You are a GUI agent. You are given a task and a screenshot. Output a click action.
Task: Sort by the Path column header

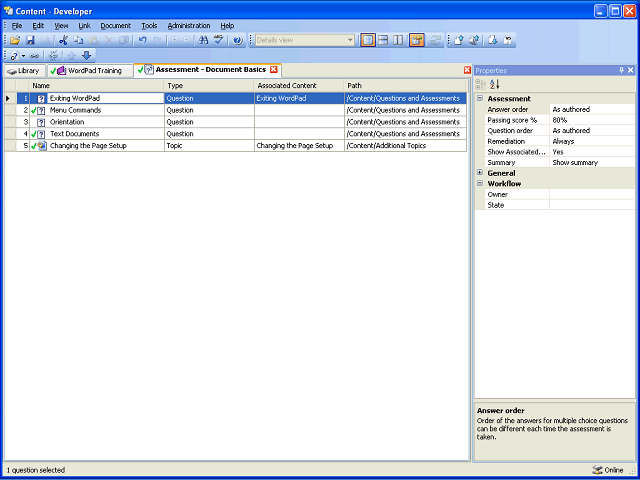point(405,86)
